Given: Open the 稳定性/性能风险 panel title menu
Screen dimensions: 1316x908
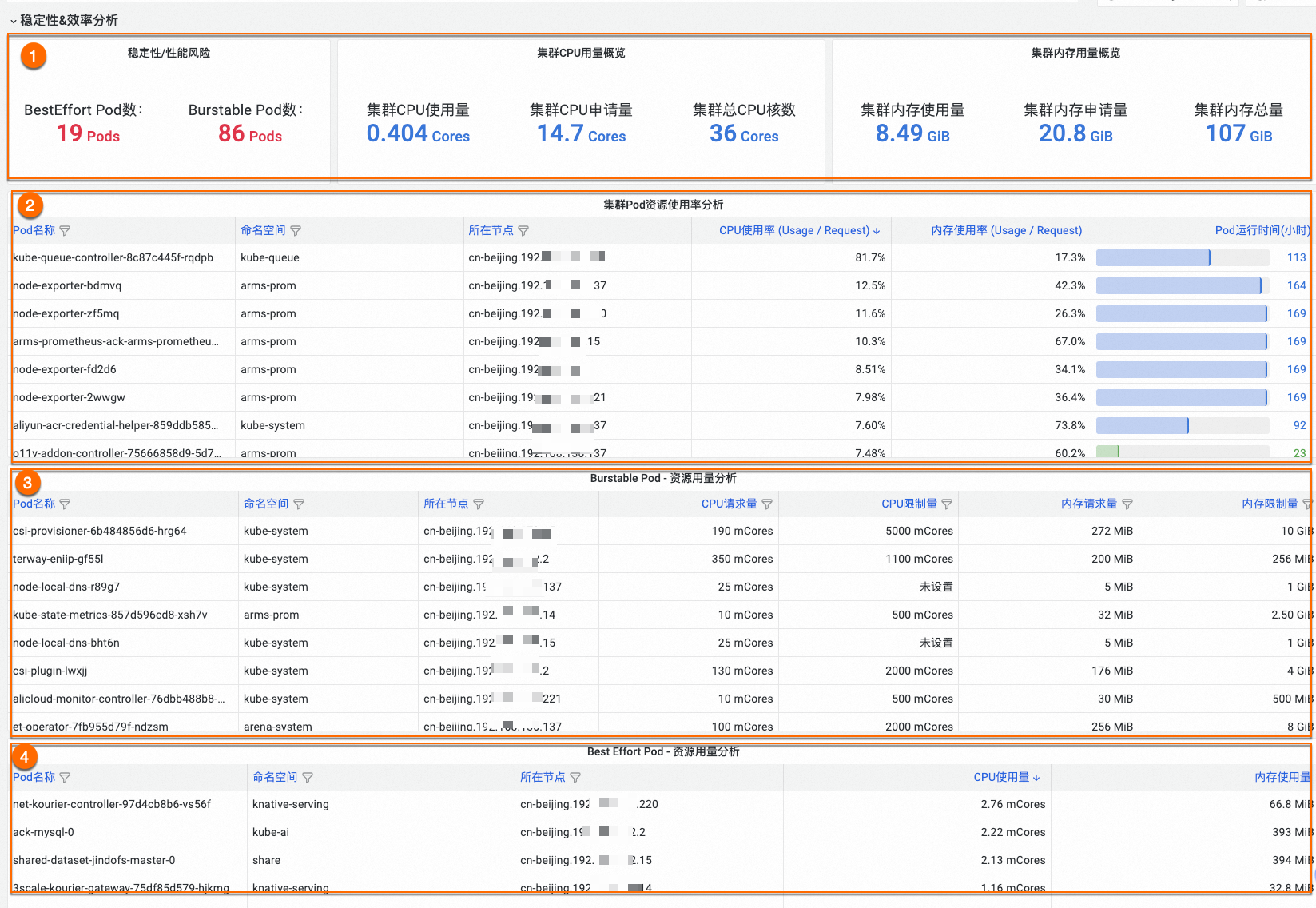Looking at the screenshot, I should point(169,53).
